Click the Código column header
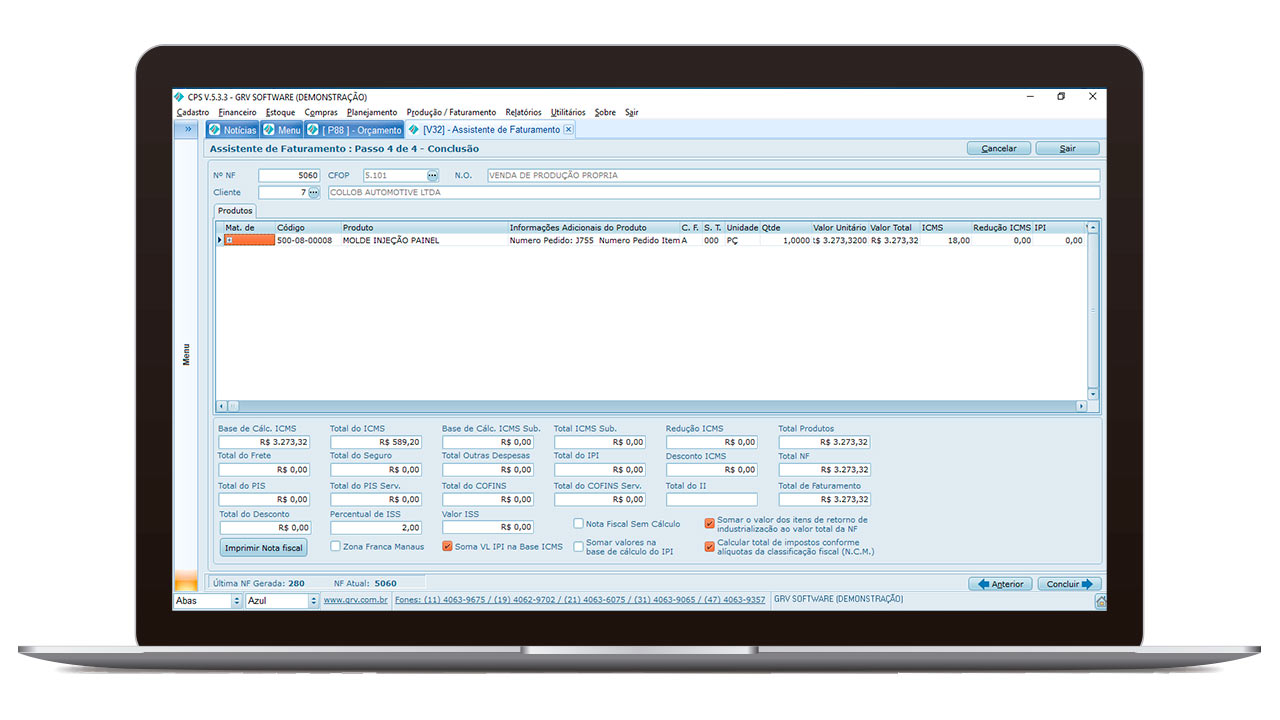Screen dimensions: 1280x720 (308, 228)
